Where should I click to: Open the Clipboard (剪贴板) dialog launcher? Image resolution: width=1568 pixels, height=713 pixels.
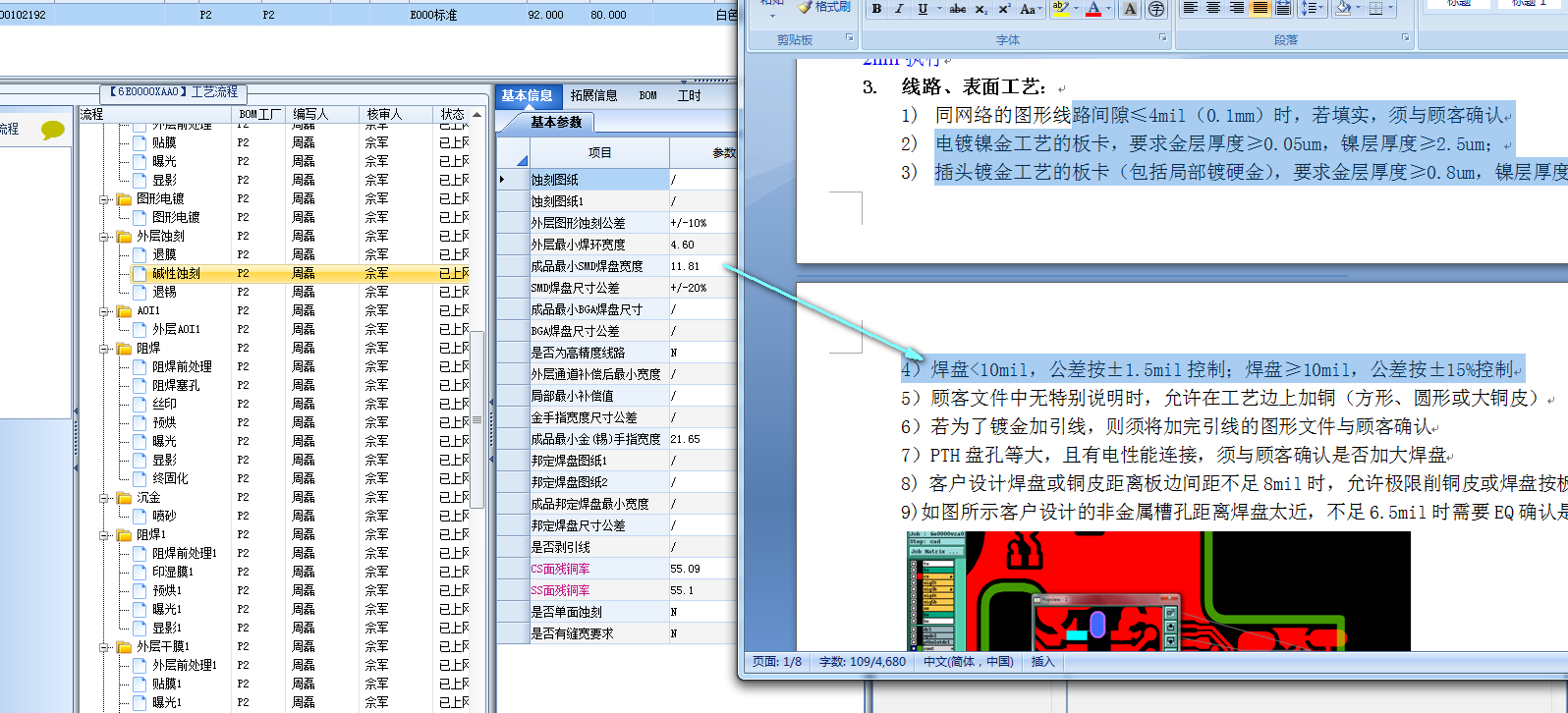[850, 38]
